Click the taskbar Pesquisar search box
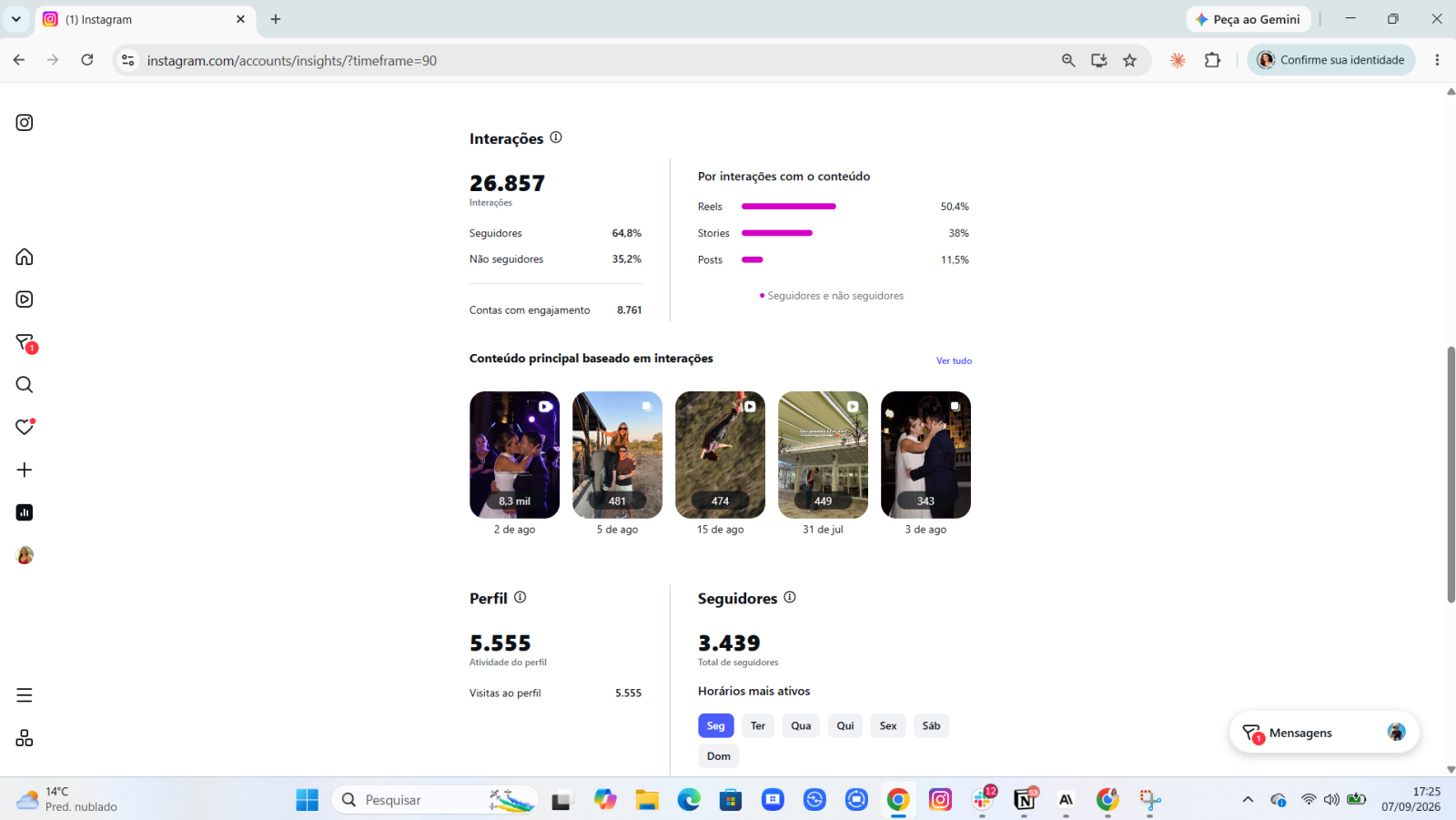 [x=435, y=799]
